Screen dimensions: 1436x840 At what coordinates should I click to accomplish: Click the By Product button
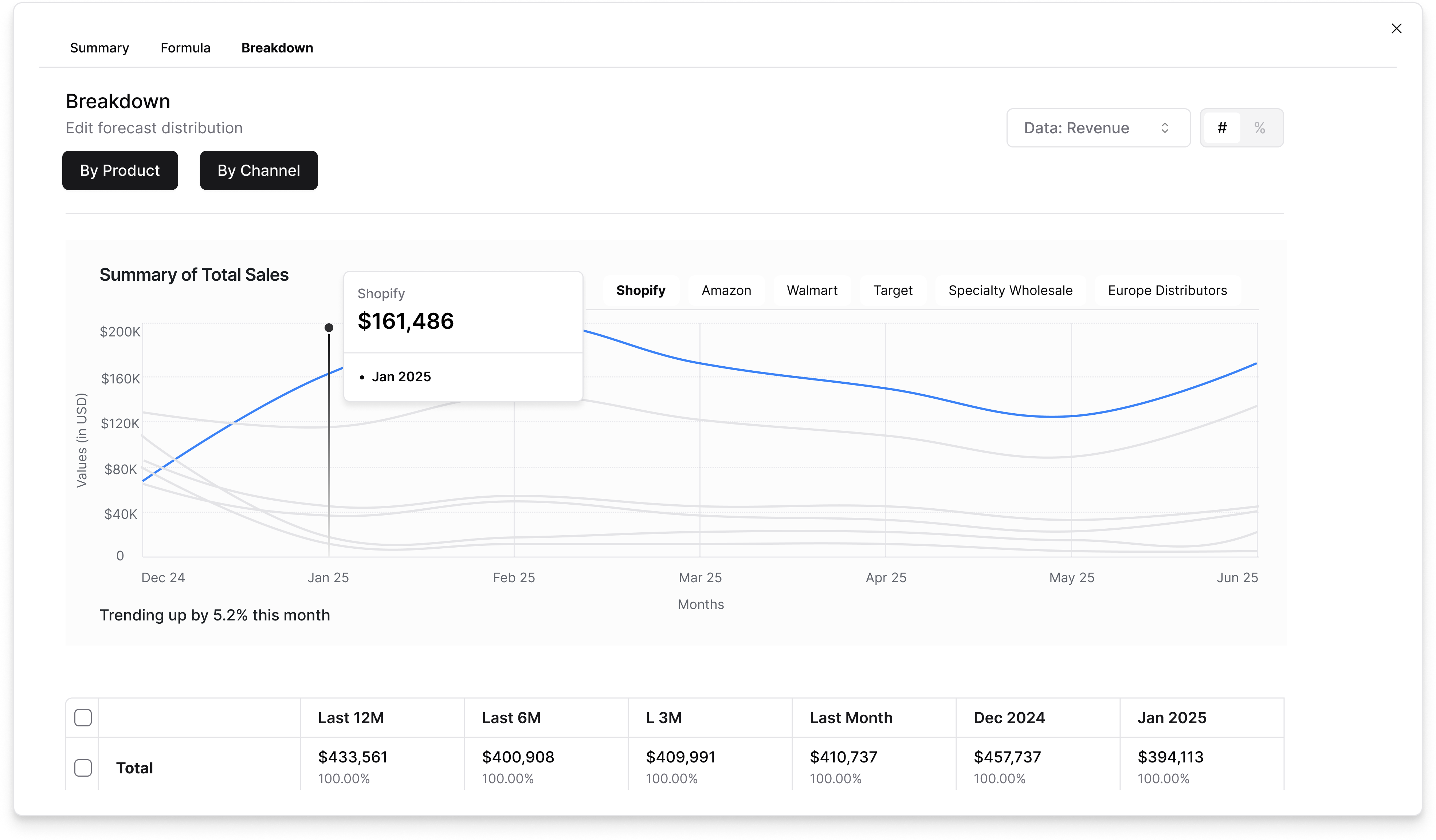coord(119,170)
